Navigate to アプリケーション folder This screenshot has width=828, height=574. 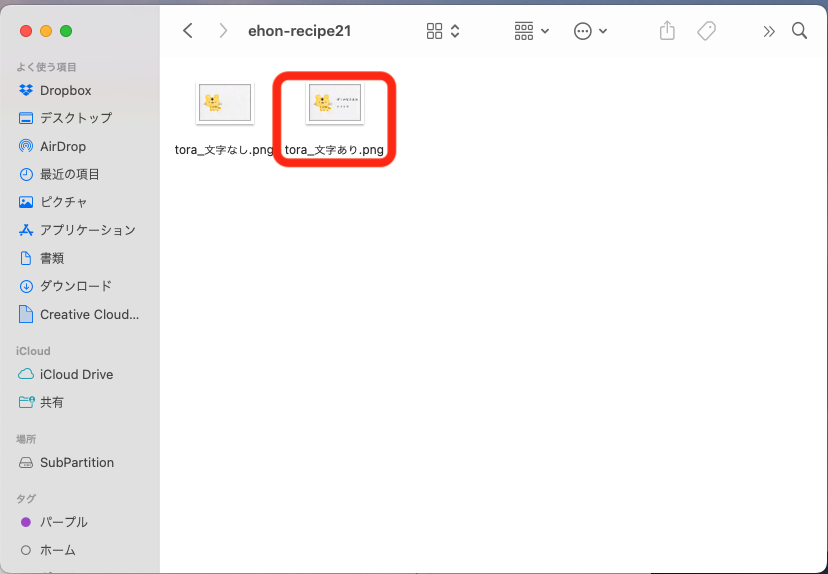pyautogui.click(x=87, y=230)
